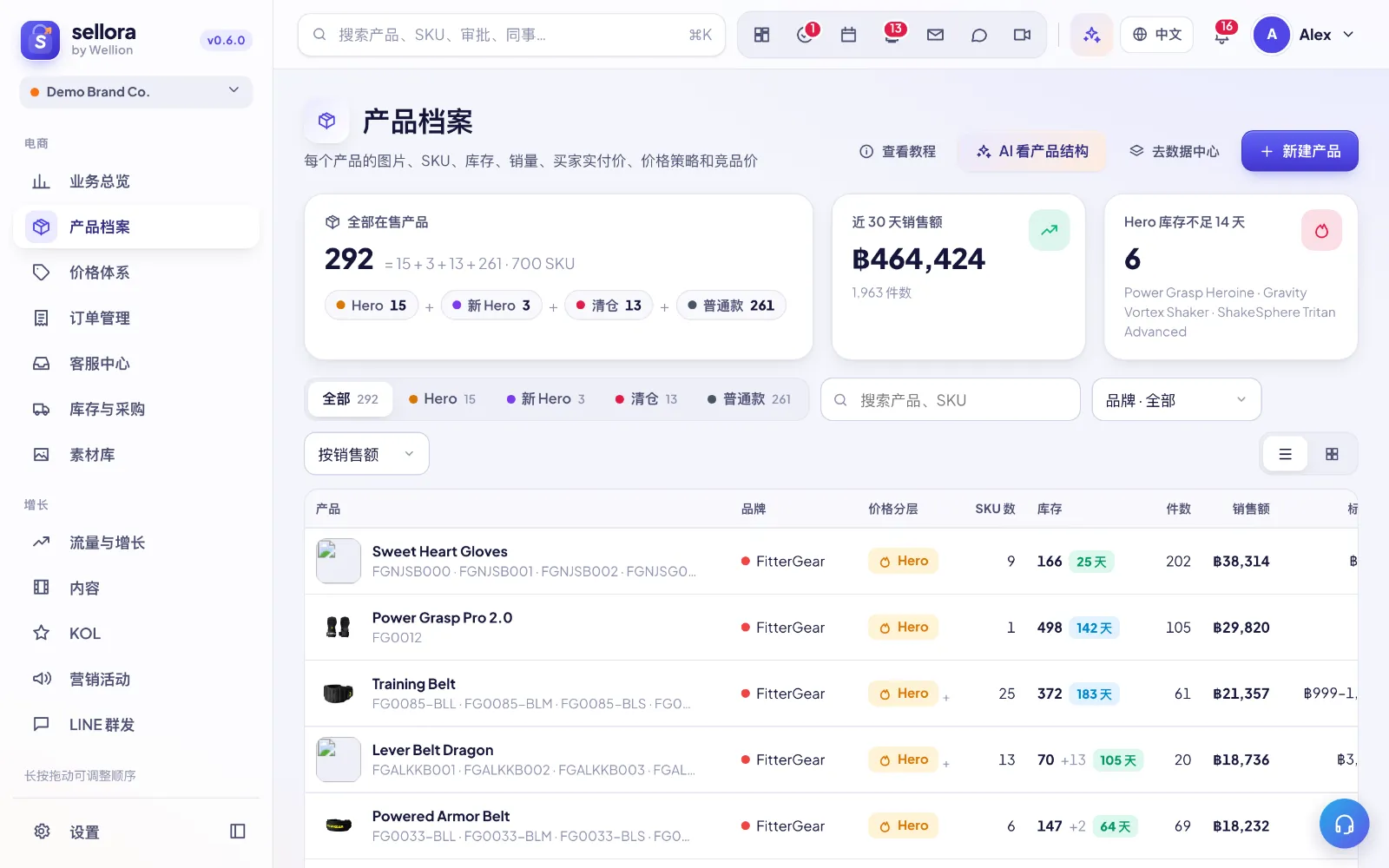Open the 品牌 · 全部 brand filter dropdown
This screenshot has height=868, width=1389.
pyautogui.click(x=1176, y=400)
